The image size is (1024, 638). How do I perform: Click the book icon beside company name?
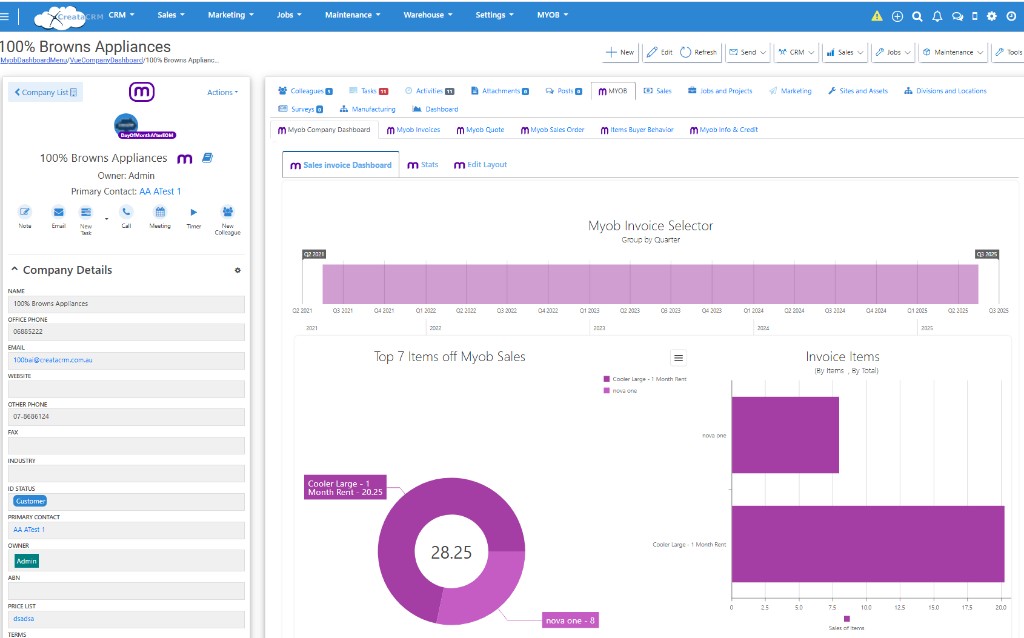[x=207, y=157]
